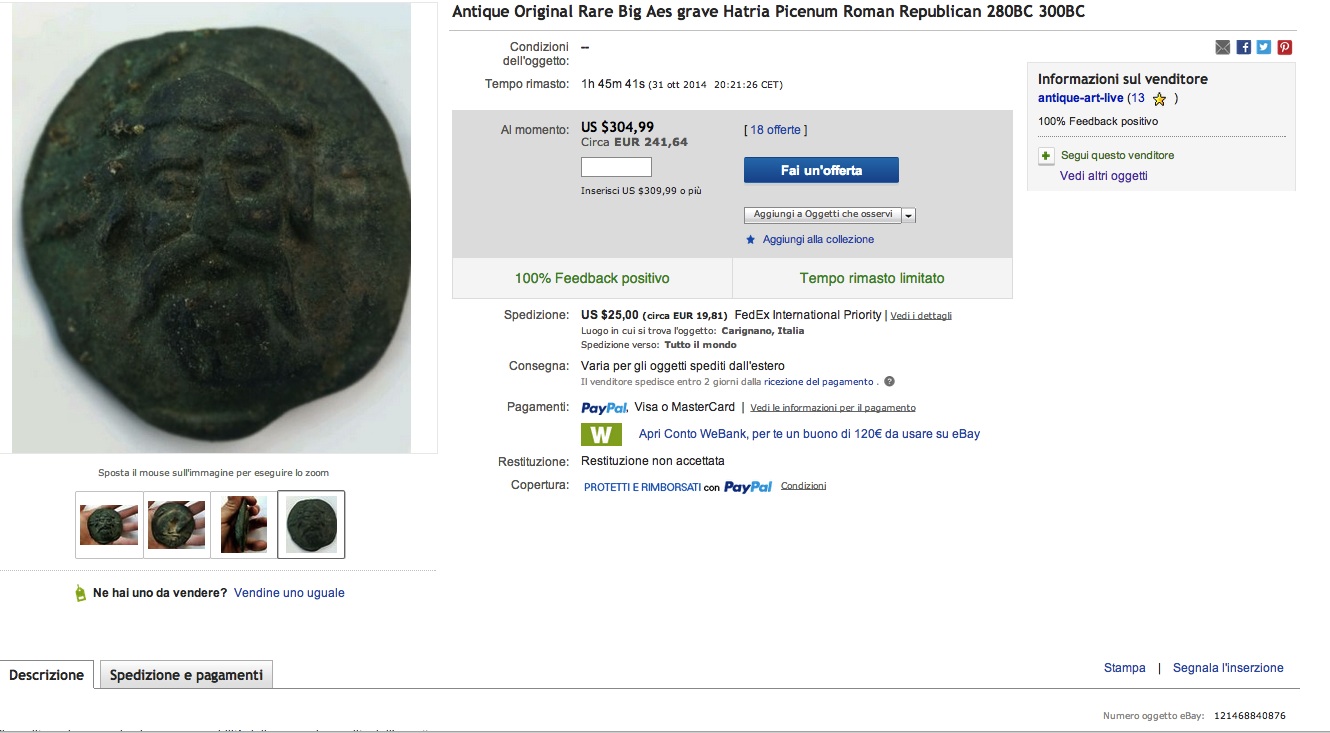The width and height of the screenshot is (1330, 733).
Task: Click the star beside Aggiungi alla collezione
Action: pyautogui.click(x=751, y=240)
